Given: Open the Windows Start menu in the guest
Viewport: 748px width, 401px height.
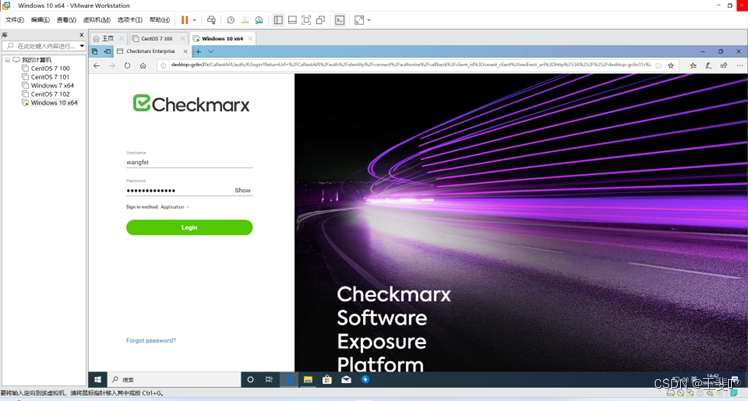Looking at the screenshot, I should coord(97,380).
